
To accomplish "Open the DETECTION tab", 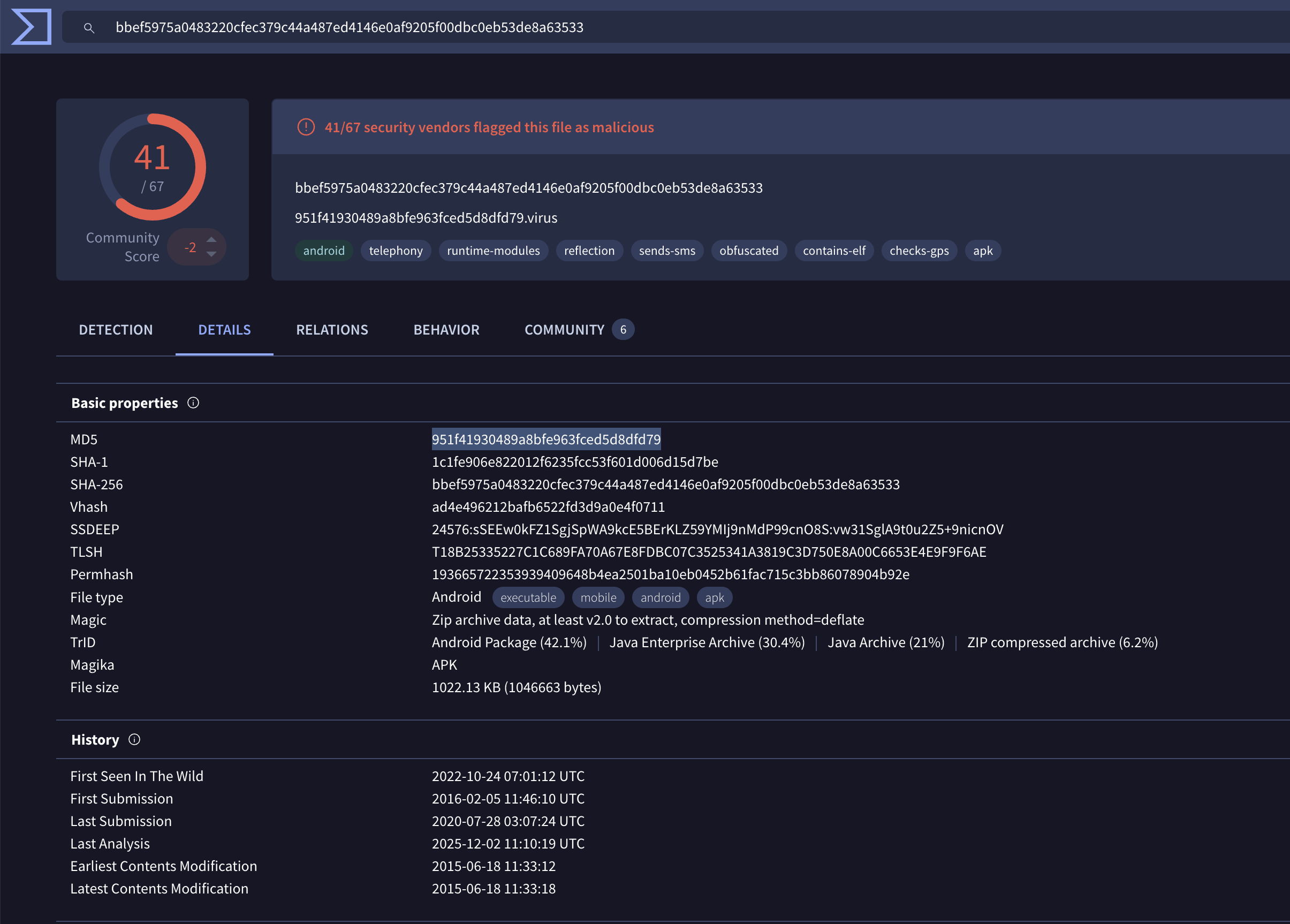I will click(x=116, y=329).
